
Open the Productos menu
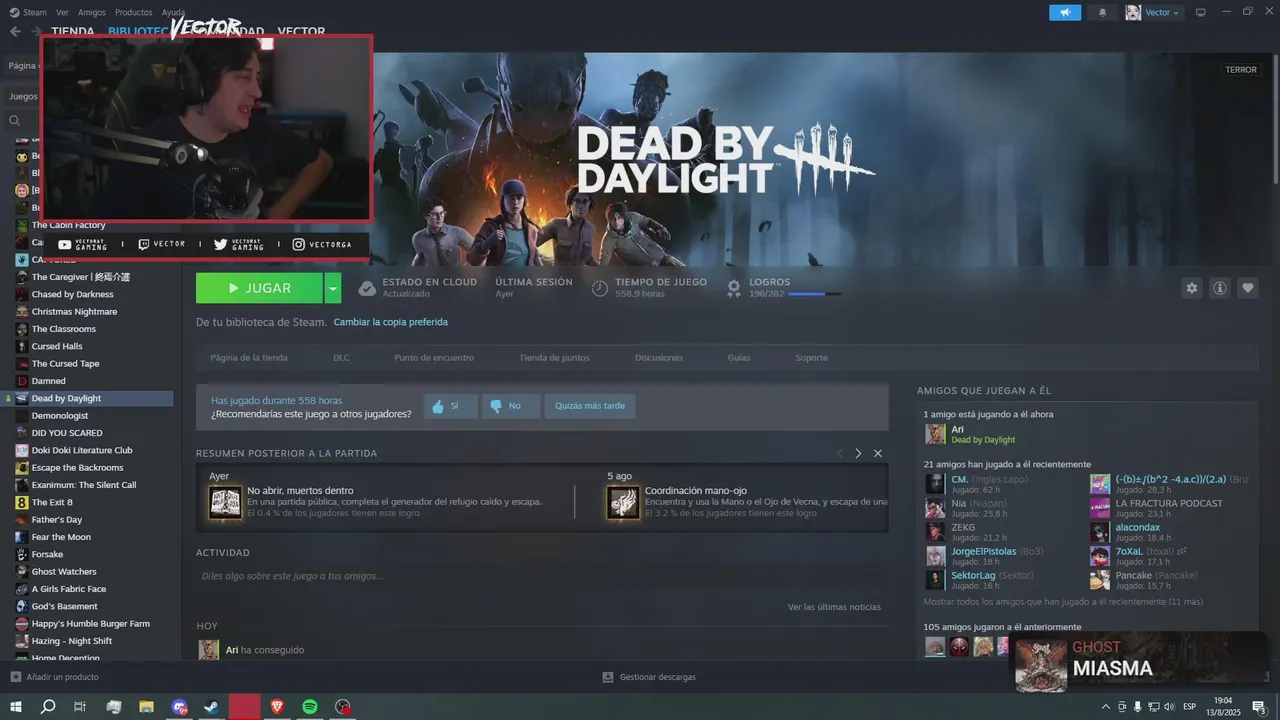click(134, 12)
